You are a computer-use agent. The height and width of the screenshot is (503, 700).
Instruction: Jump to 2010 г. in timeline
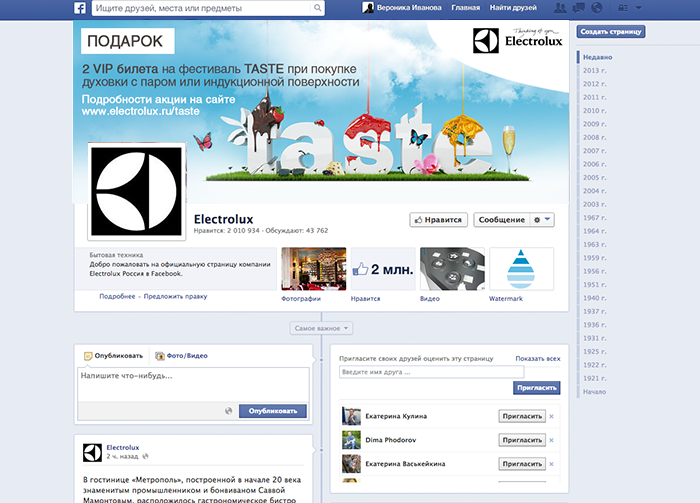594,111
